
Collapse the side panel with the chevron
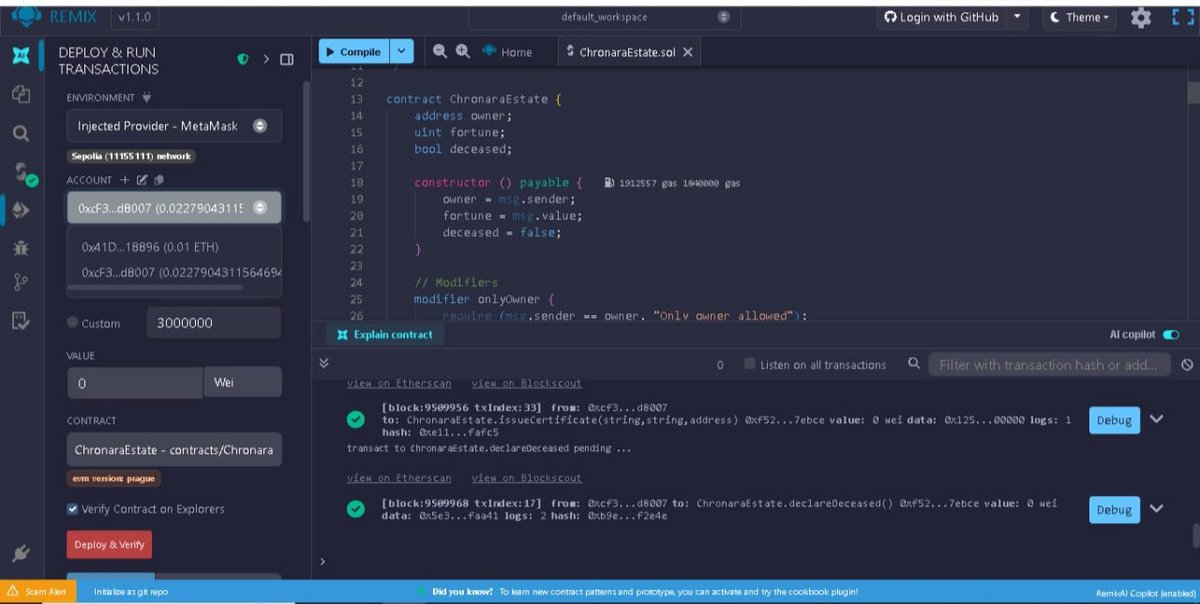(x=266, y=60)
